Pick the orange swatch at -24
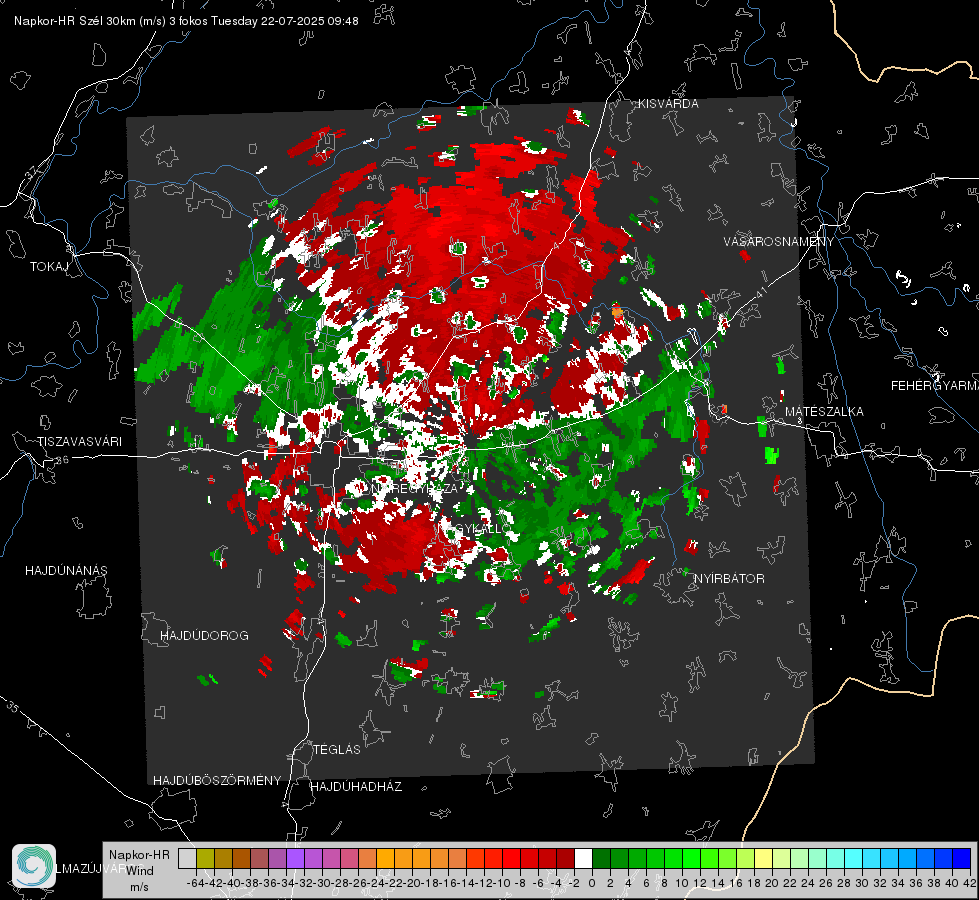 point(385,859)
